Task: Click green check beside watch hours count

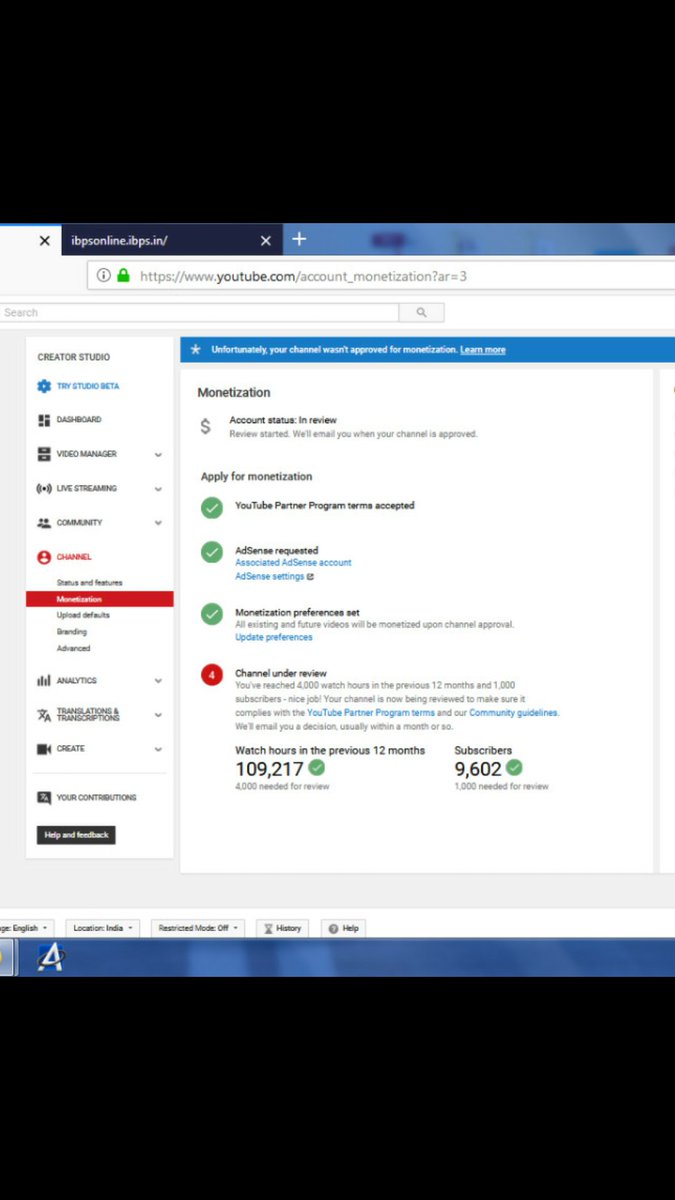Action: [317, 768]
